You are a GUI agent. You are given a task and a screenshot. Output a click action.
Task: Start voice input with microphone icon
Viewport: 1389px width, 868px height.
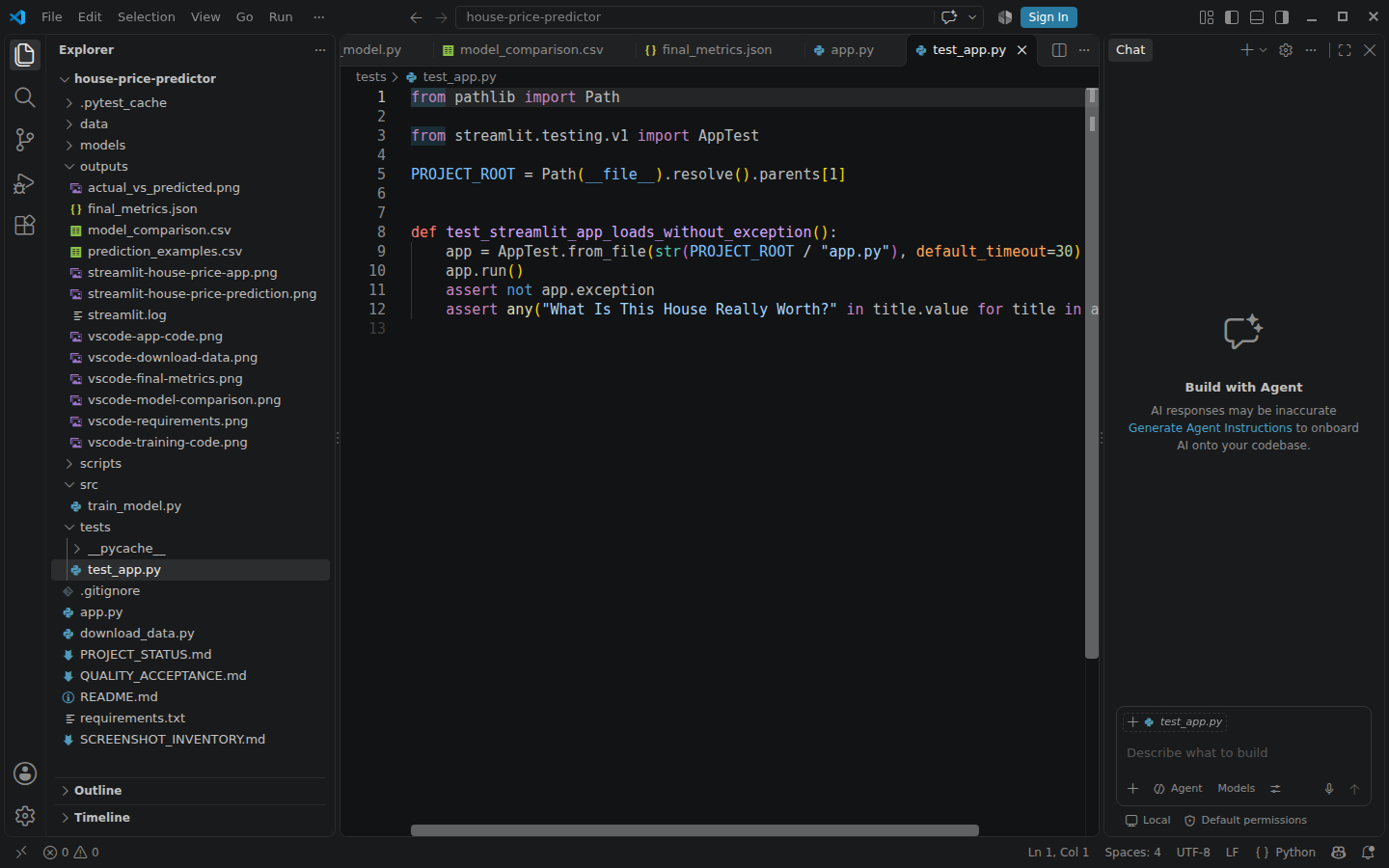coord(1329,789)
